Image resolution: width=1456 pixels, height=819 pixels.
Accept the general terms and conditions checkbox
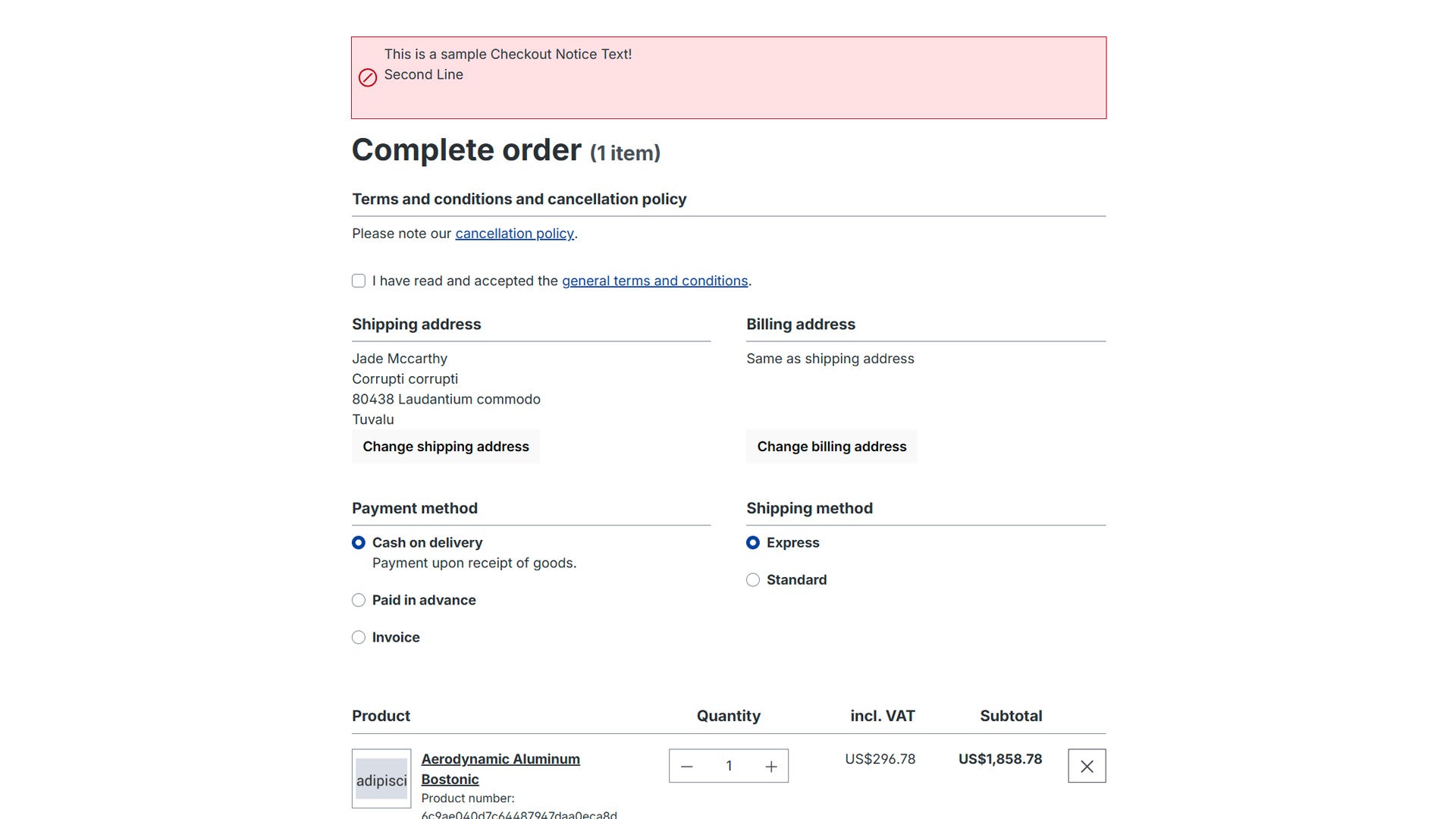click(359, 281)
